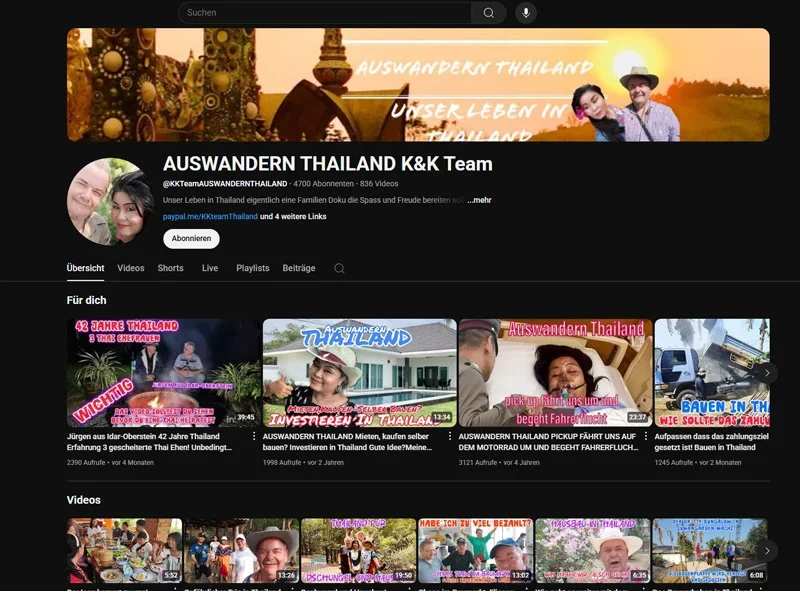Switch to the Übersicht tab
Image resolution: width=800 pixels, height=591 pixels.
pyautogui.click(x=85, y=268)
